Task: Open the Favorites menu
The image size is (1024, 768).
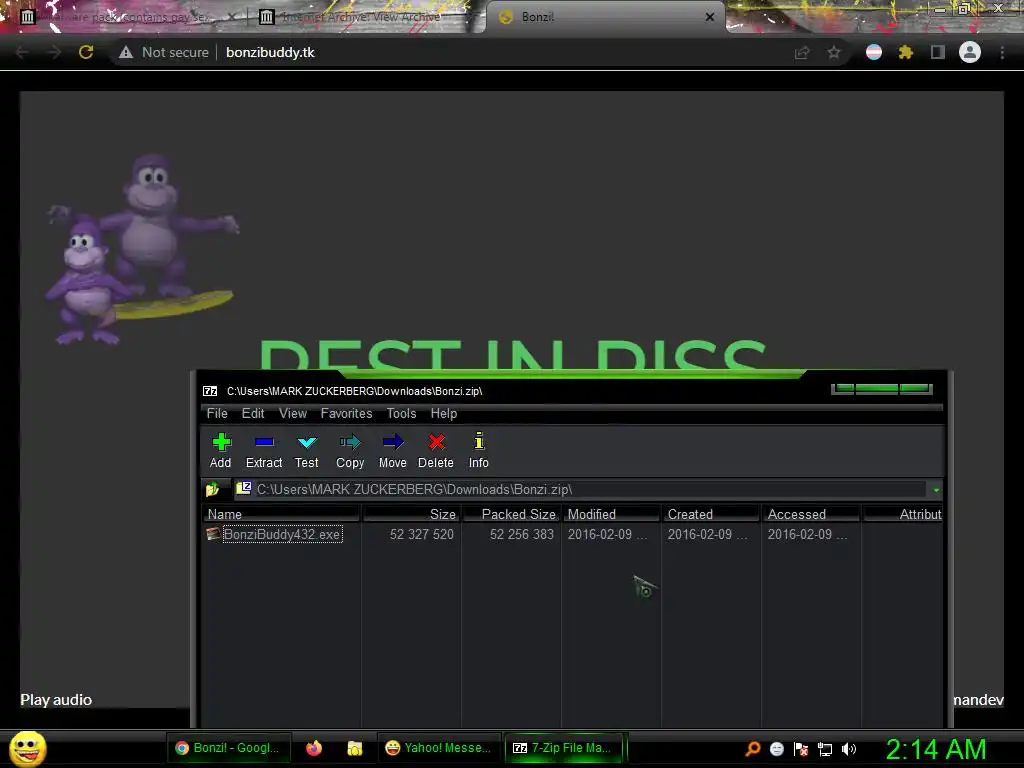Action: click(x=346, y=413)
